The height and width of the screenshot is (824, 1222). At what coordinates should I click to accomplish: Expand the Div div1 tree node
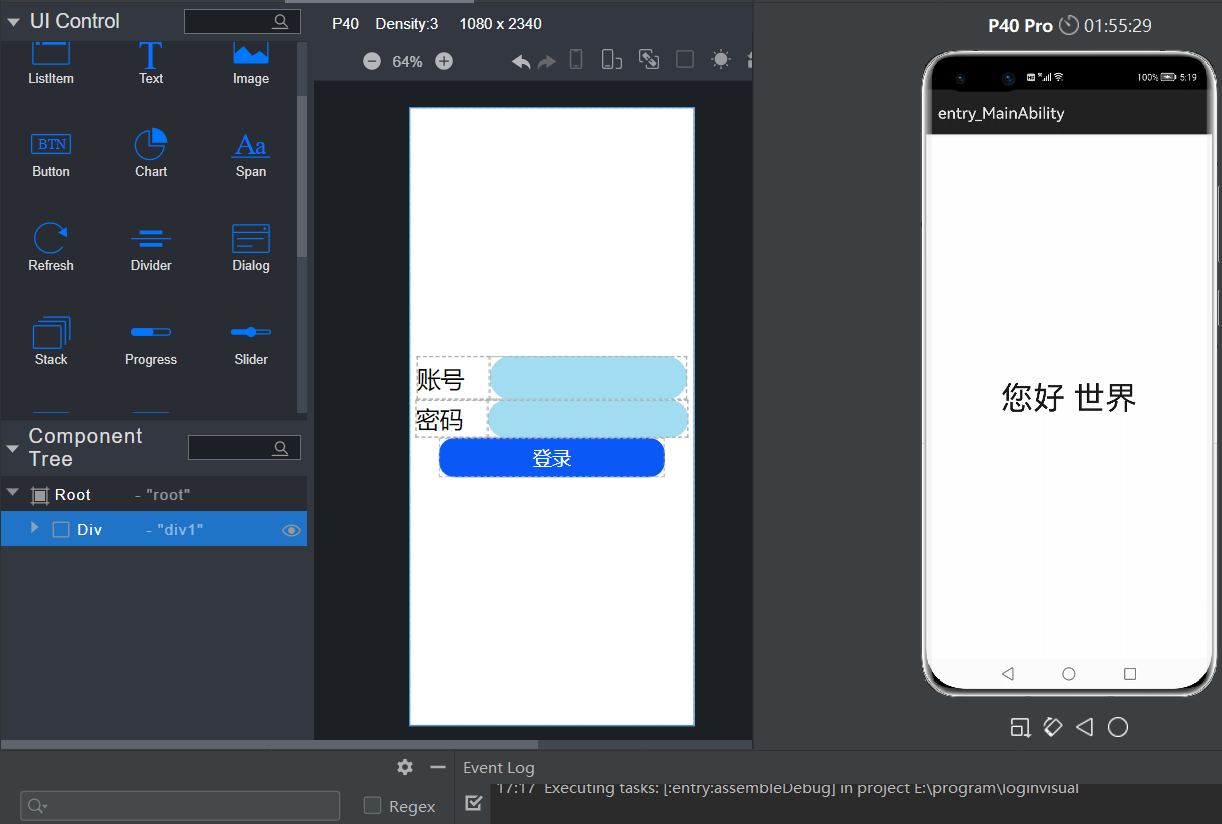click(x=35, y=528)
